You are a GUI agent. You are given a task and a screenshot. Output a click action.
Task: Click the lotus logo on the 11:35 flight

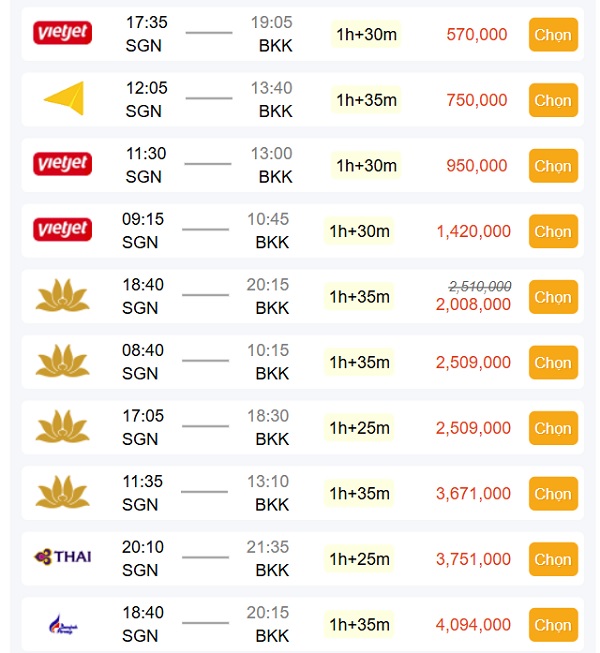63,492
